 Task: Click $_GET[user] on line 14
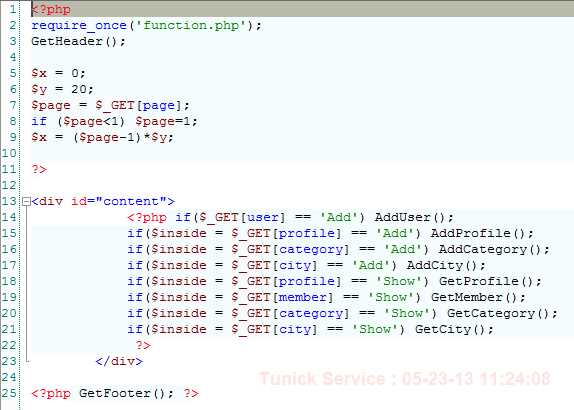(x=242, y=217)
